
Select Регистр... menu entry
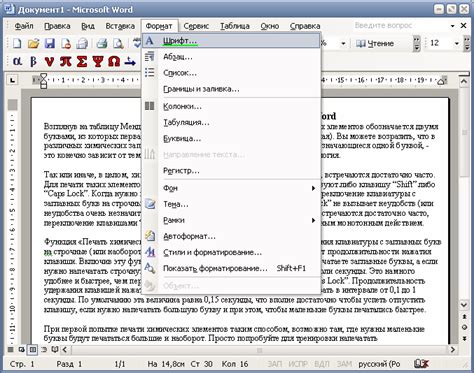(x=231, y=171)
